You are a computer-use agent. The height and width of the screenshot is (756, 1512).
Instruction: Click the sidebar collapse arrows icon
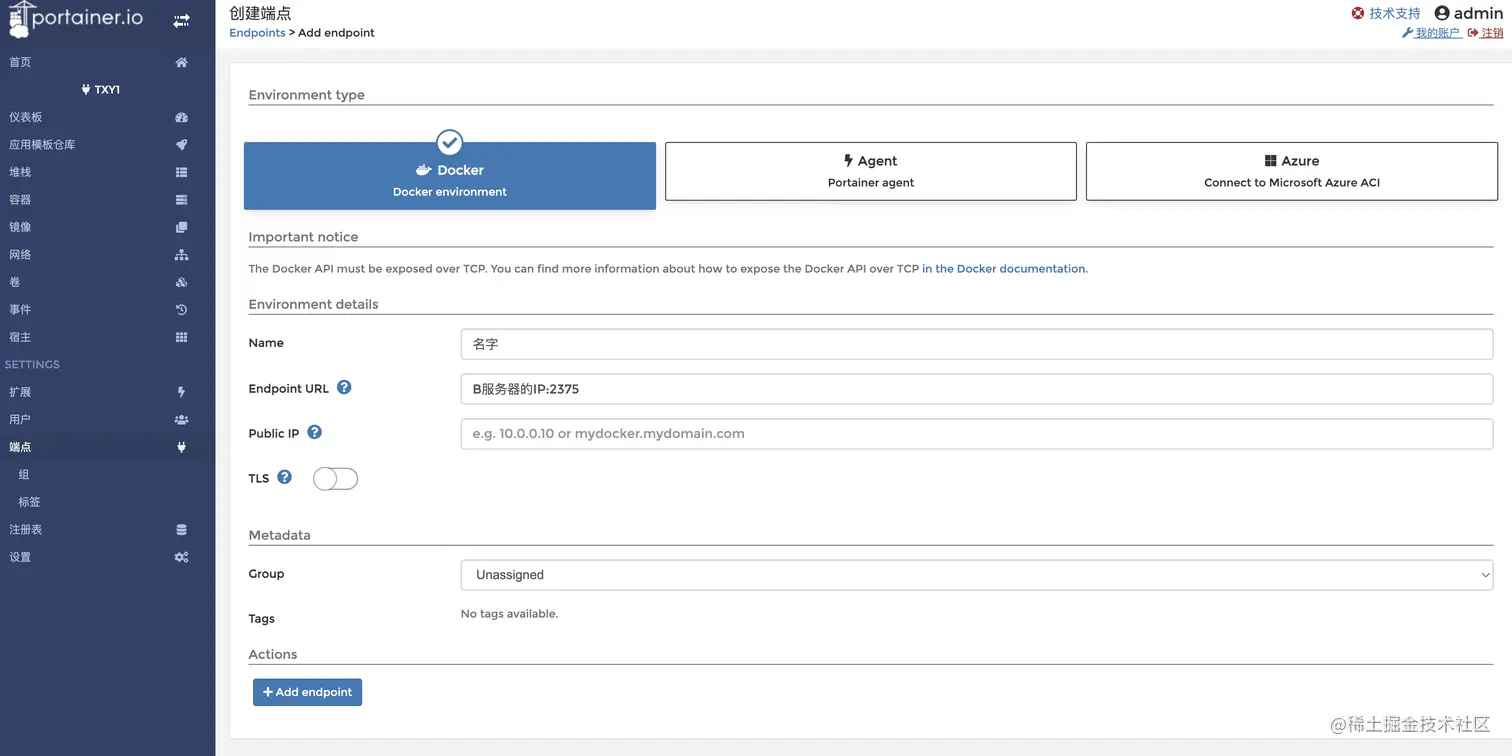pyautogui.click(x=181, y=20)
